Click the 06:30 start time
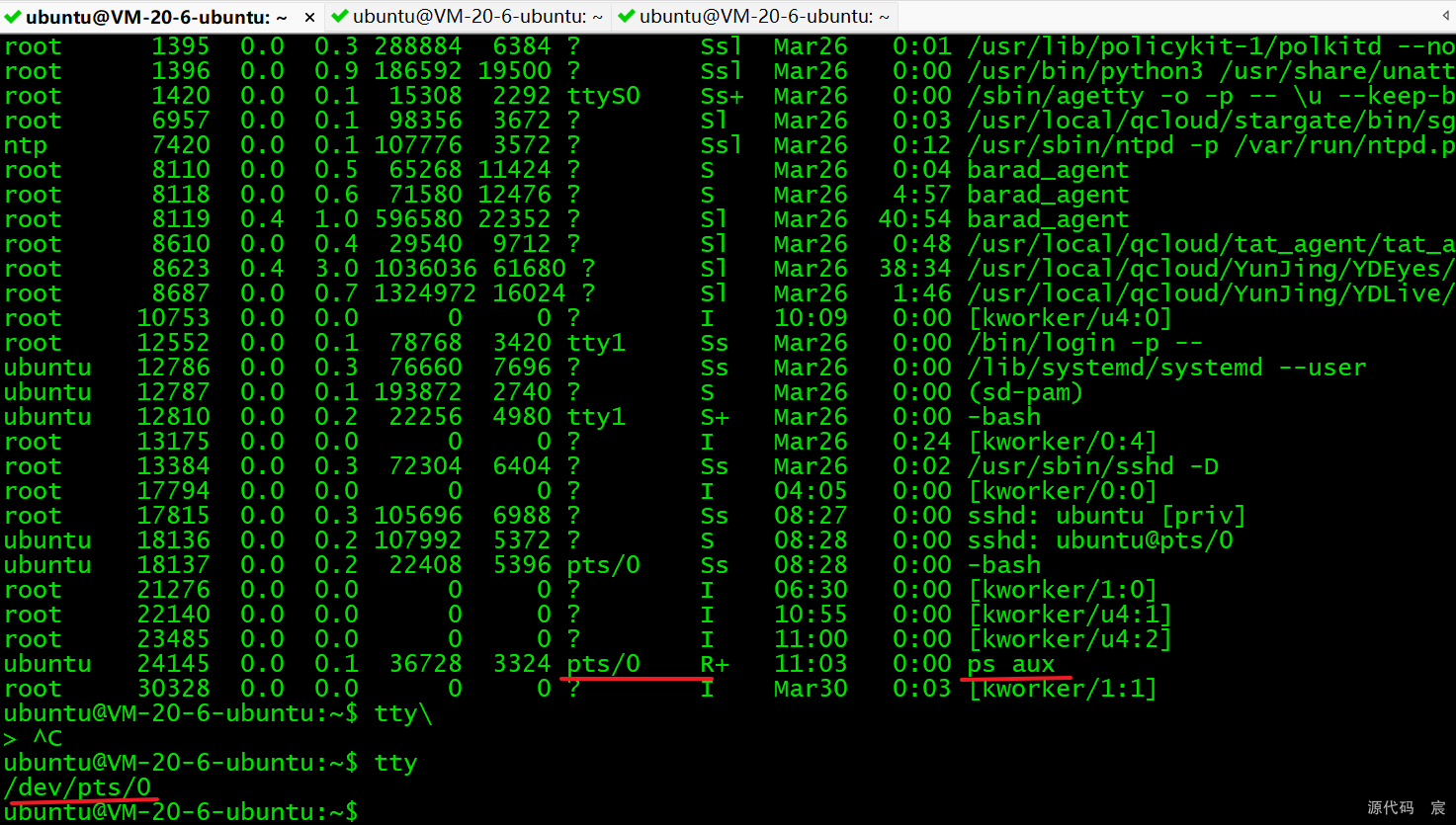Viewport: 1456px width, 825px height. [x=811, y=590]
